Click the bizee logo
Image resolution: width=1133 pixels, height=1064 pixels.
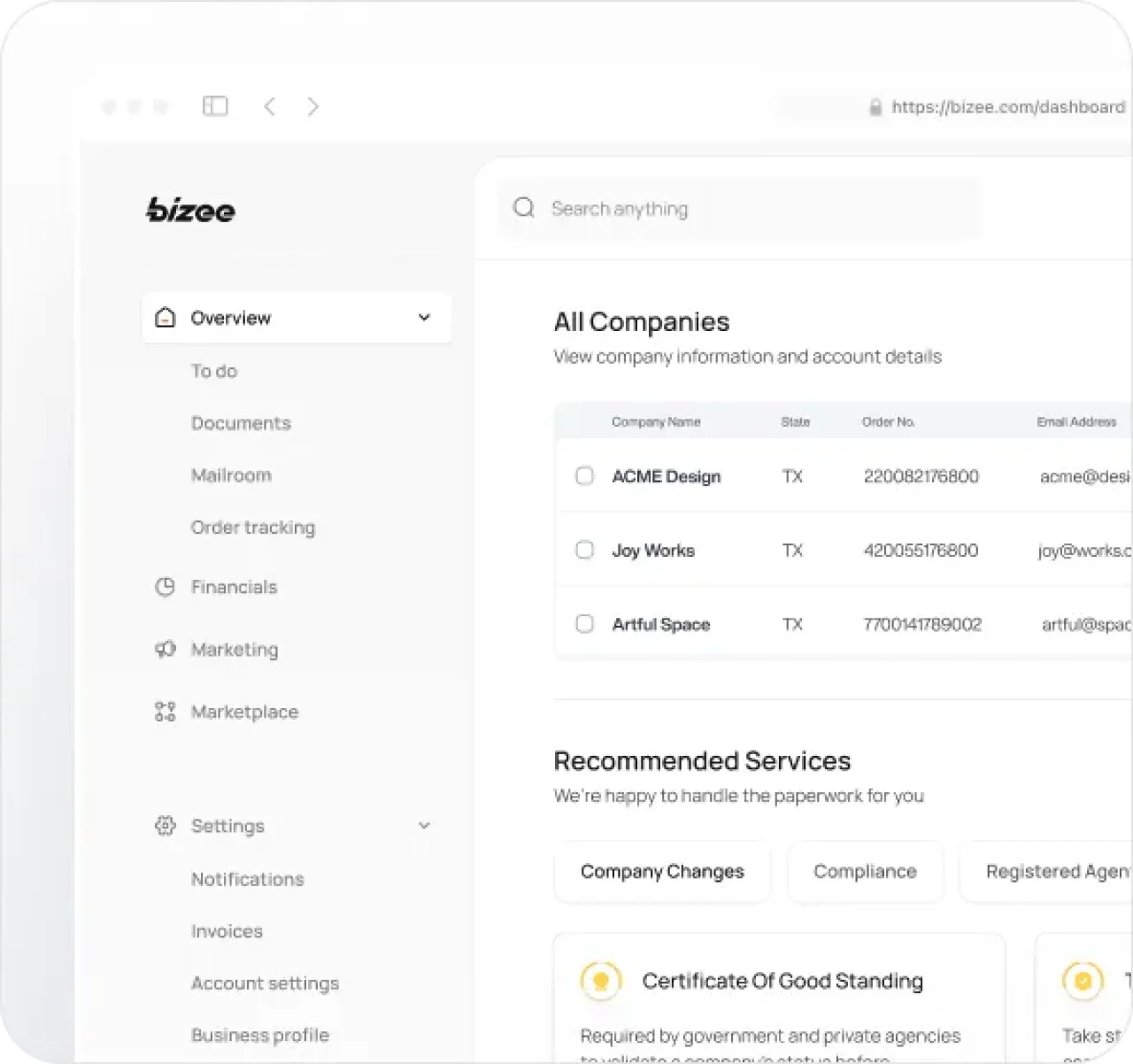pos(190,210)
